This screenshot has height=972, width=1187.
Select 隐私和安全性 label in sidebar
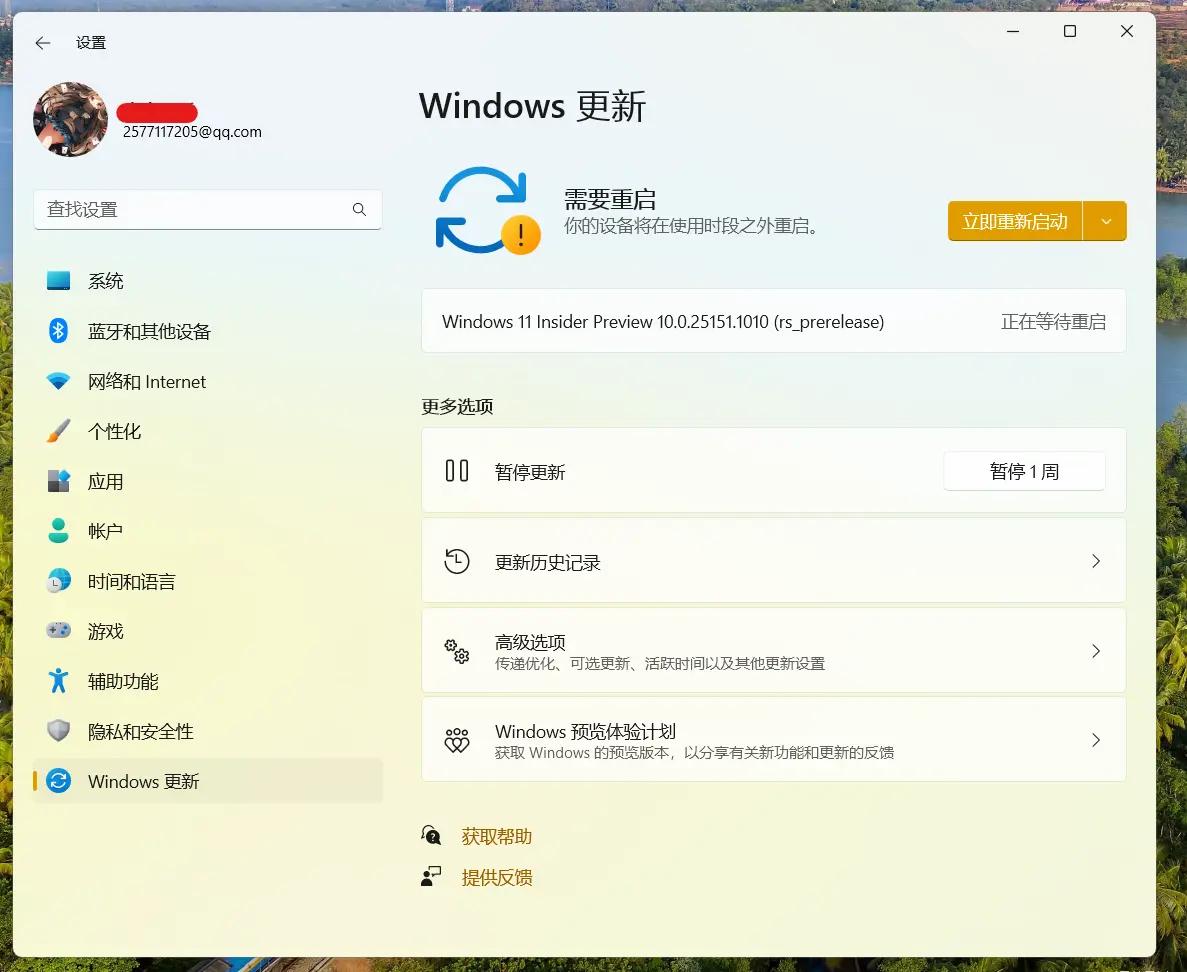tap(141, 731)
